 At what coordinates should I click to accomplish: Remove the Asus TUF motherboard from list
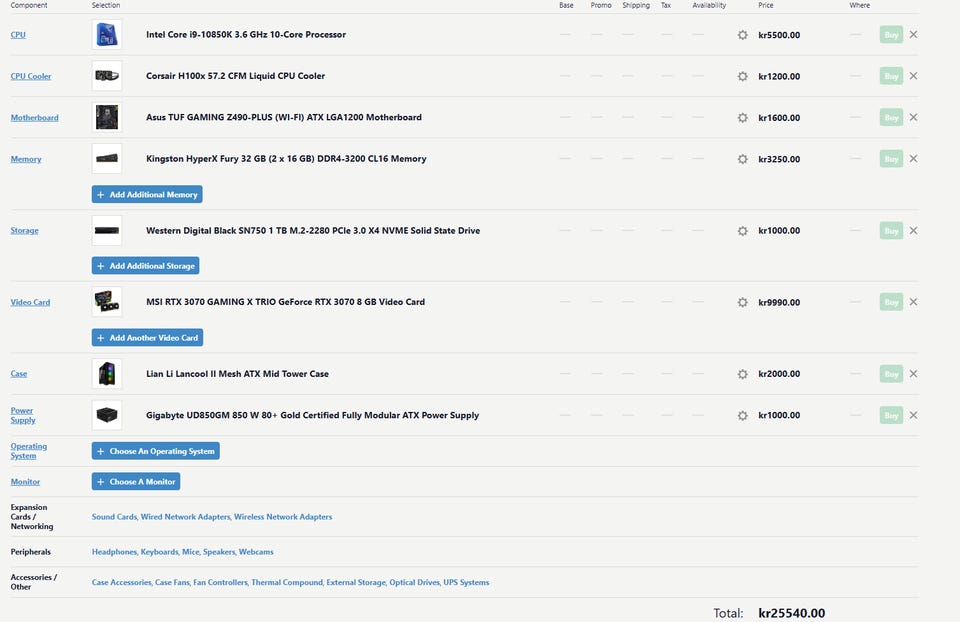[x=913, y=118]
